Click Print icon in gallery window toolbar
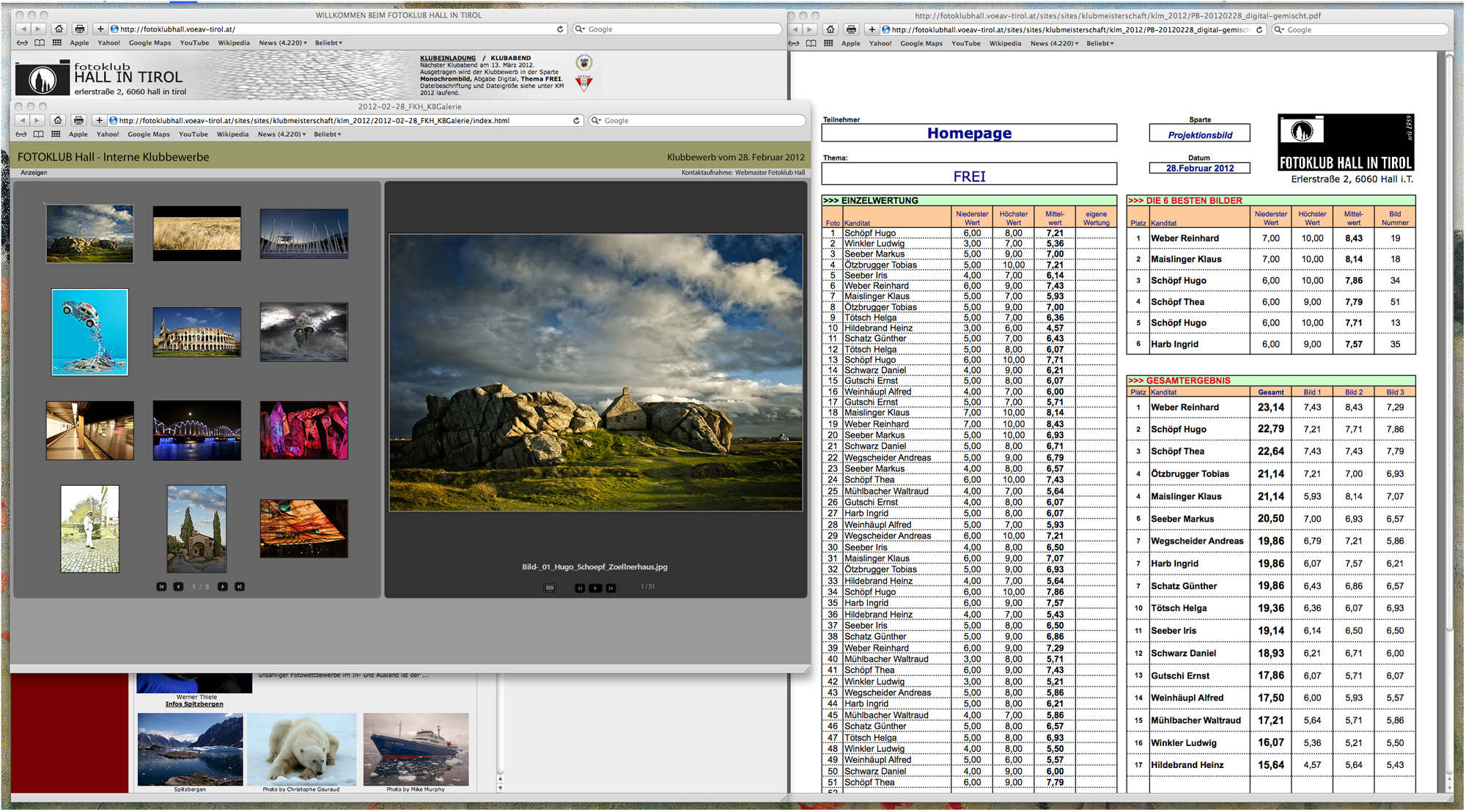Viewport: 1466px width, 812px height. pos(78,120)
